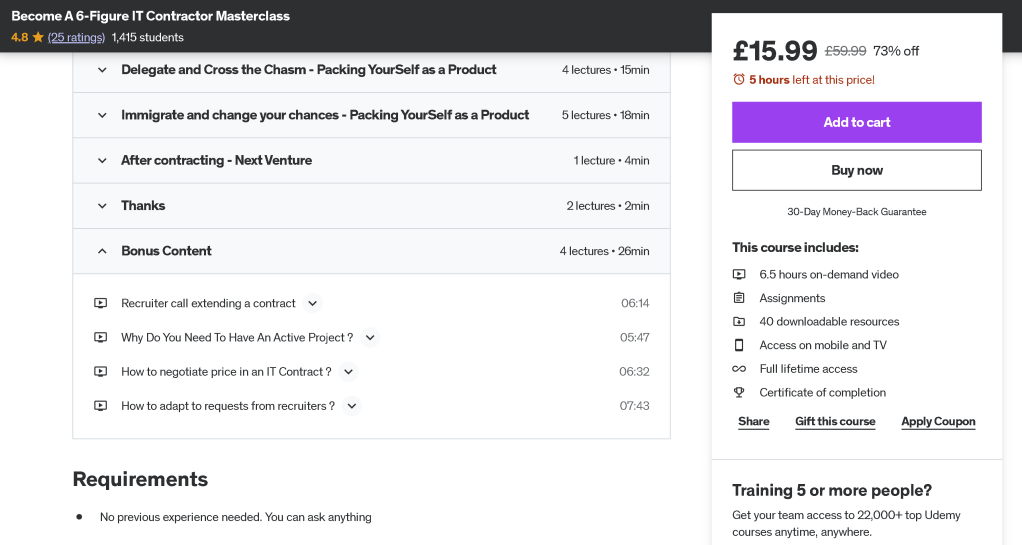Click the 4.8 rating score
This screenshot has width=1022, height=545.
(20, 37)
